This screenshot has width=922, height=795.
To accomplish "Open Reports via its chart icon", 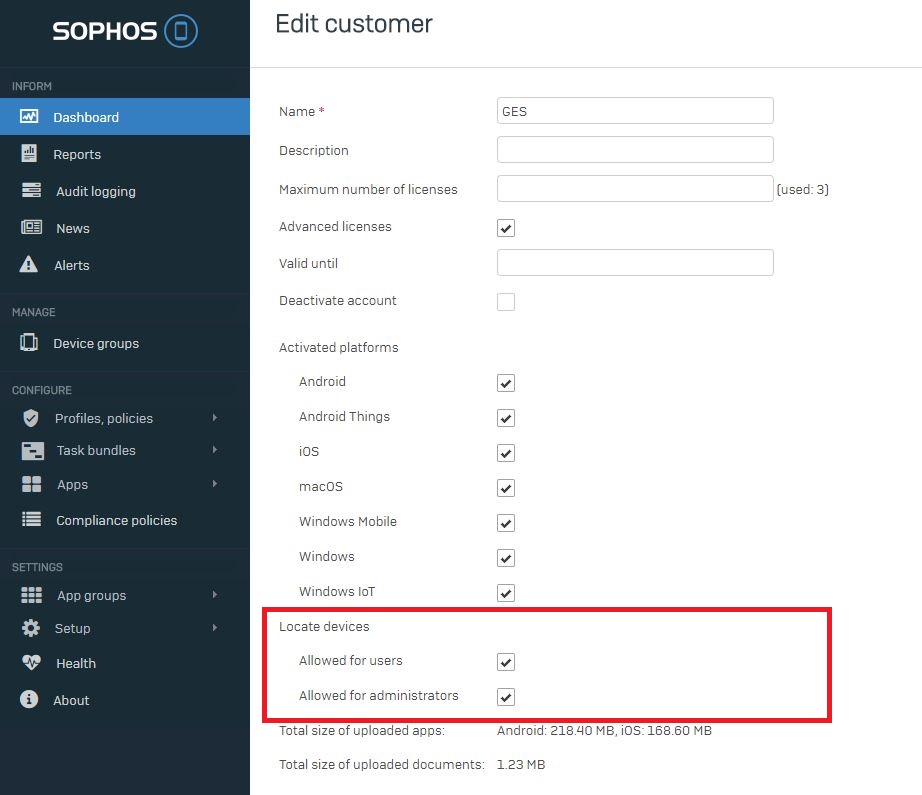I will tap(29, 153).
